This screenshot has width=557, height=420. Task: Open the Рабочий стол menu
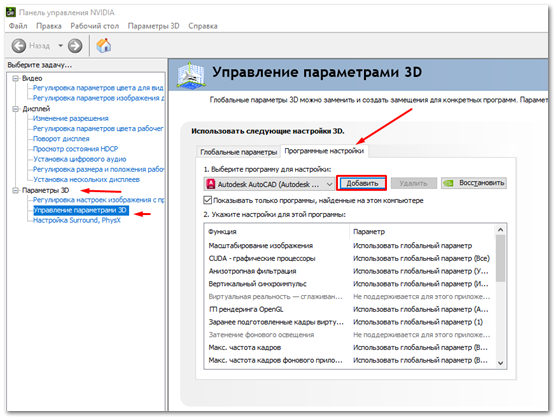pos(94,26)
